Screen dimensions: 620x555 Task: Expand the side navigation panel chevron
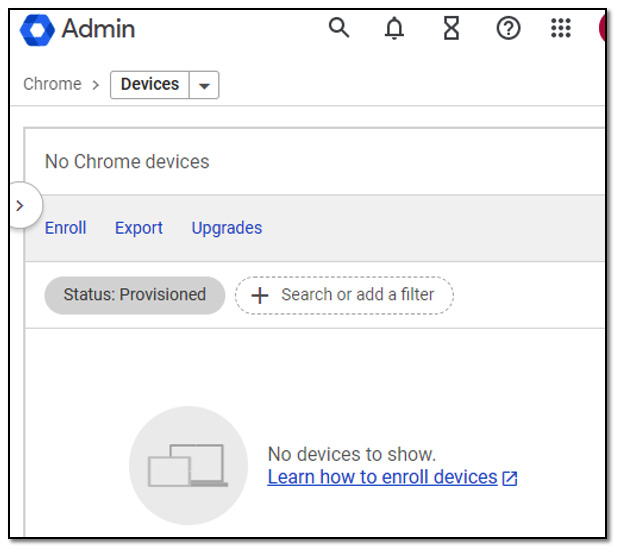20,206
